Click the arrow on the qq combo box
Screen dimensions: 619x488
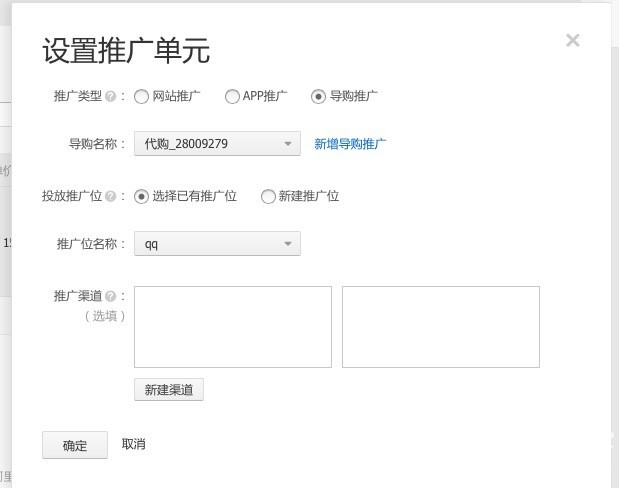(x=288, y=244)
